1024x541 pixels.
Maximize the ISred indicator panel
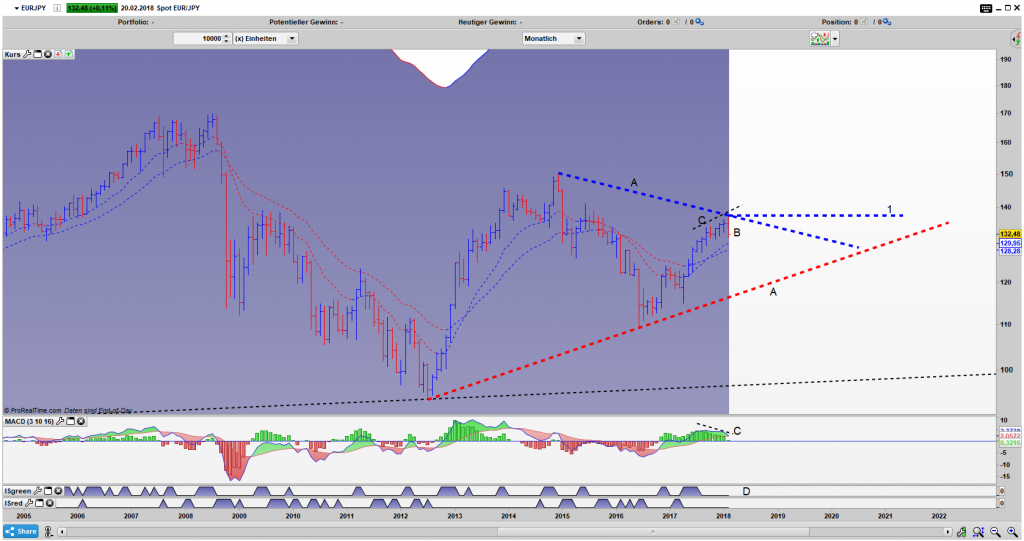(x=39, y=503)
